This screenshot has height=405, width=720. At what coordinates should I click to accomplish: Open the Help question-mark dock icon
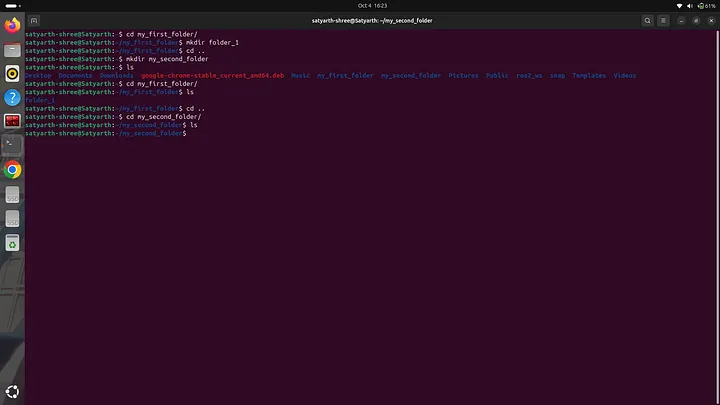click(12, 97)
